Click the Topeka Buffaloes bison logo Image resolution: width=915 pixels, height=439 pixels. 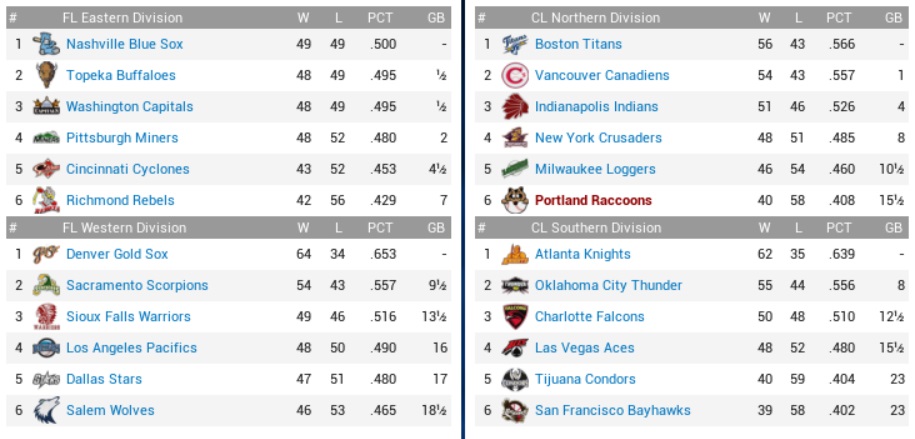tap(46, 75)
